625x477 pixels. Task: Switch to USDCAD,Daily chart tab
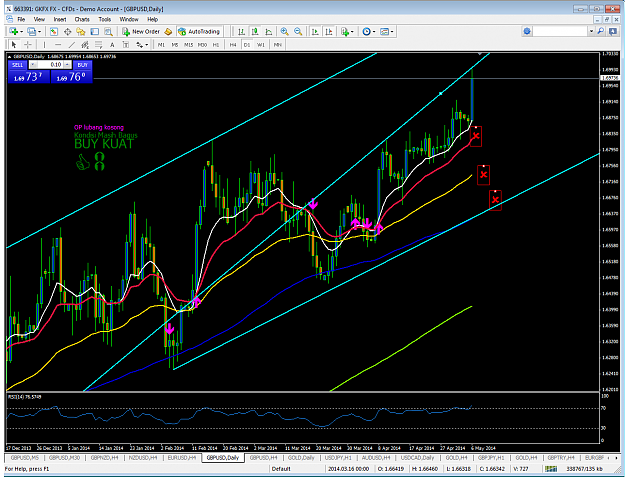click(x=417, y=458)
